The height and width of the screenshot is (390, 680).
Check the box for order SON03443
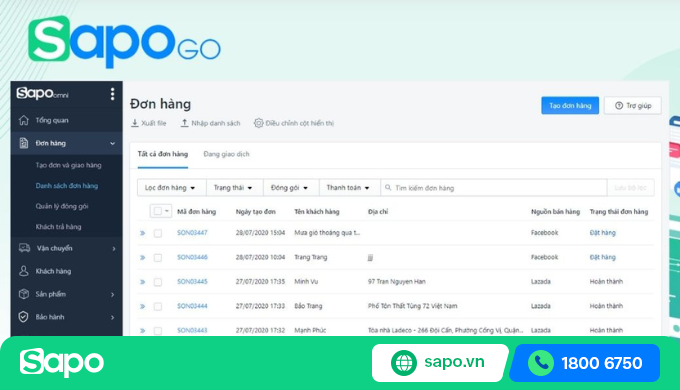tap(158, 331)
